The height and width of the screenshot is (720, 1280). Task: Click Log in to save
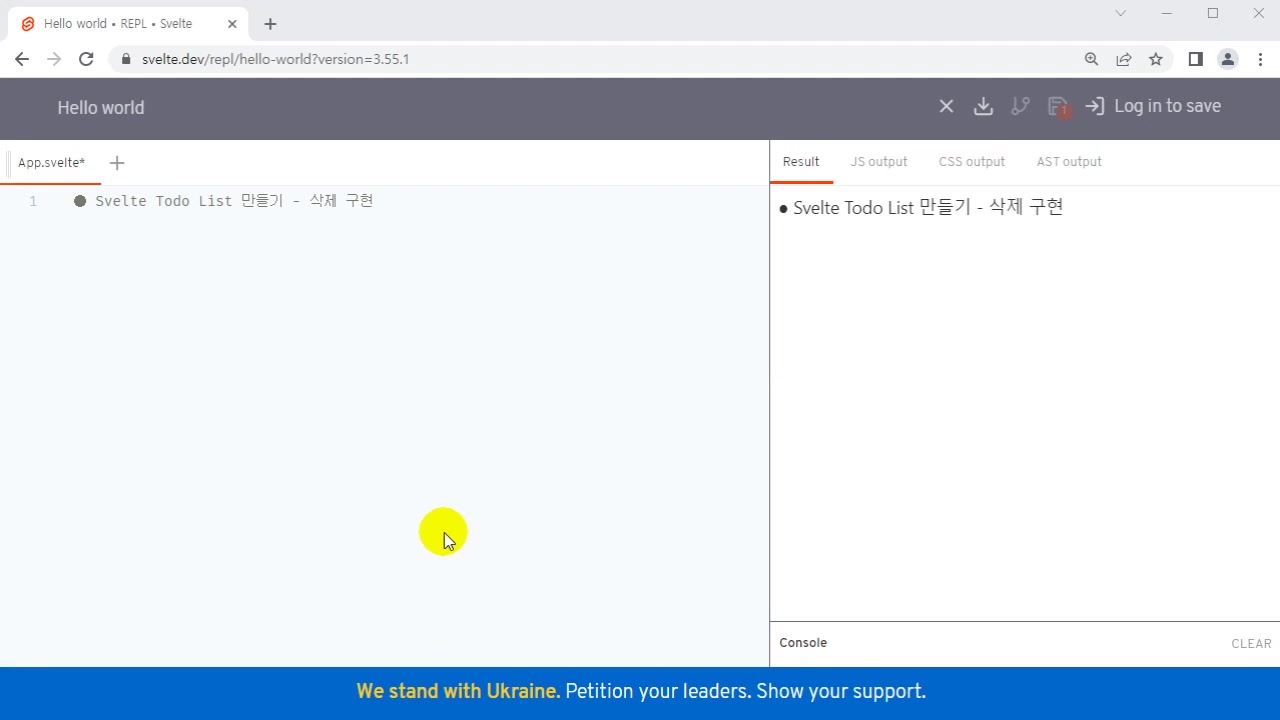(1153, 106)
